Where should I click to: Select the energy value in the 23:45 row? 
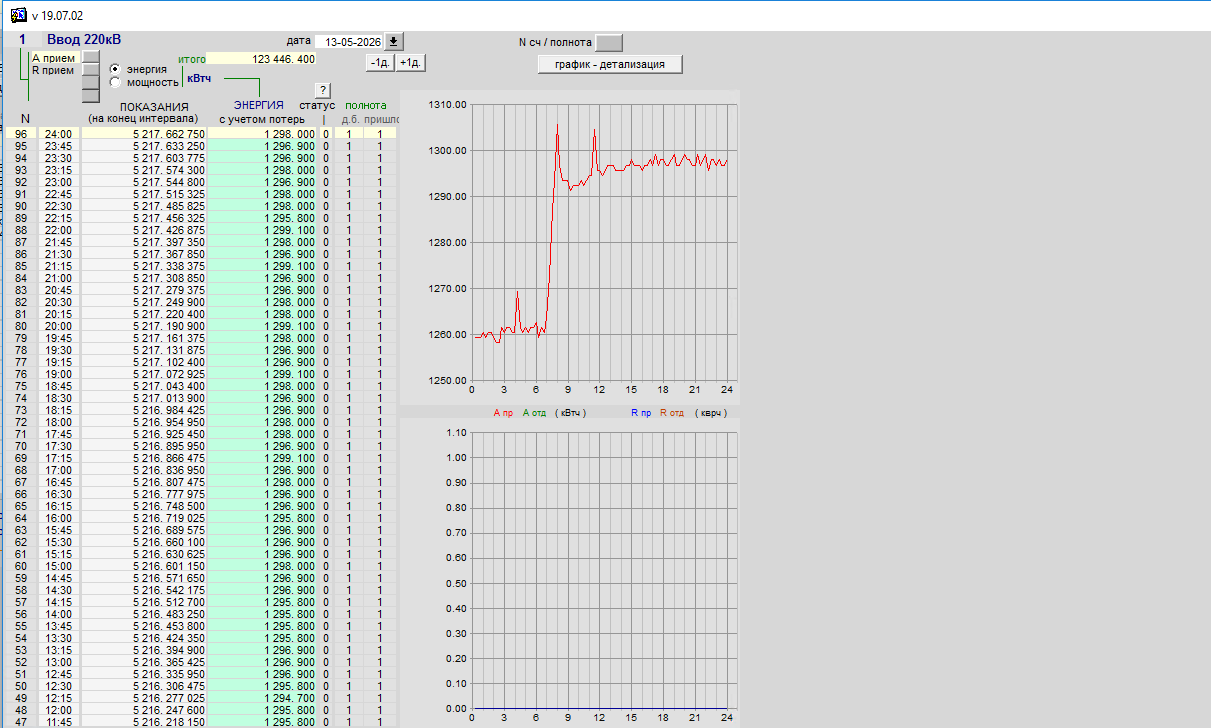(x=262, y=145)
